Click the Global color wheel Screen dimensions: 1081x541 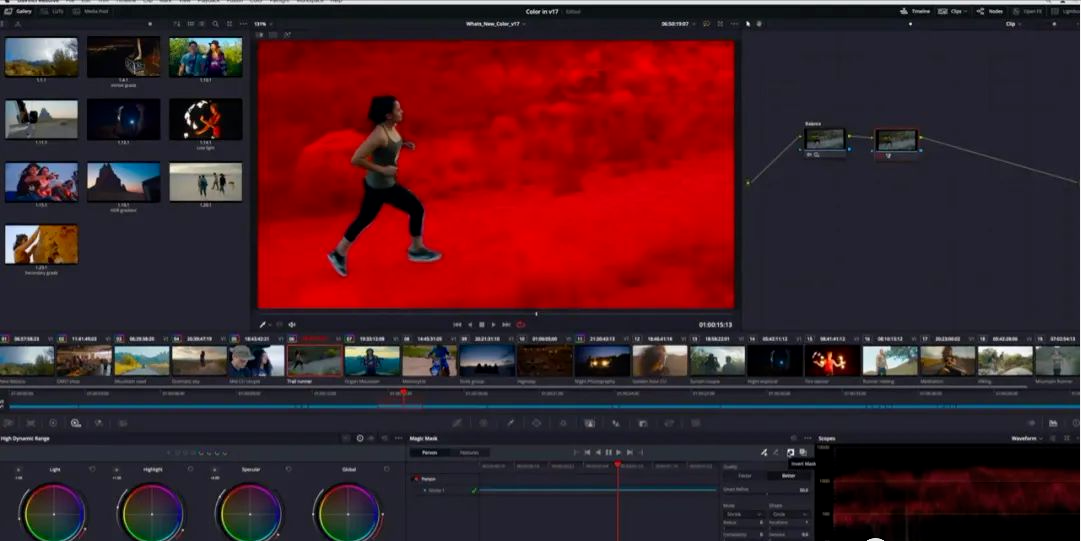[x=348, y=513]
